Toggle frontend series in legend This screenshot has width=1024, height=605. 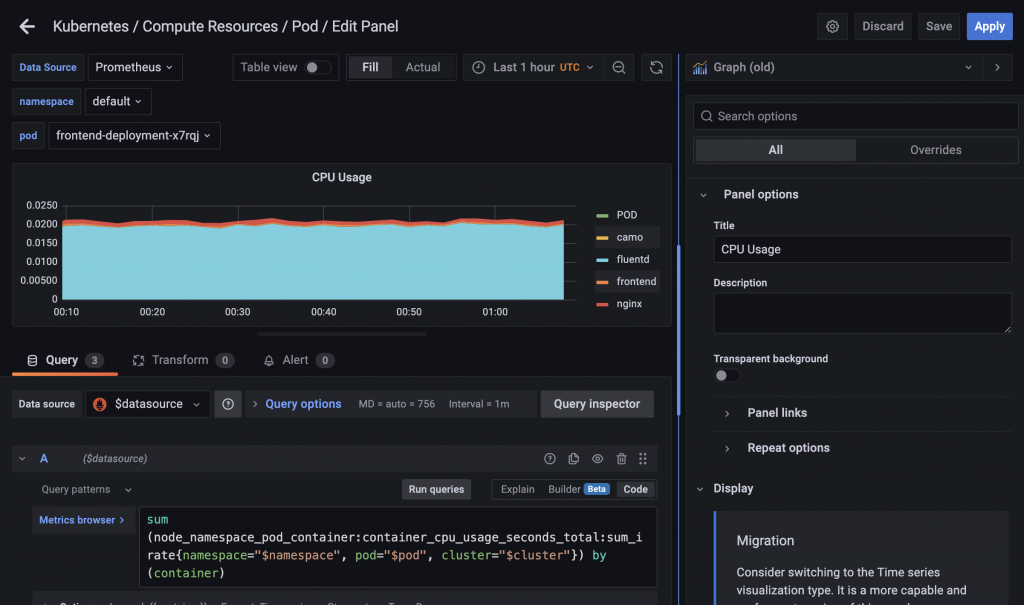coord(636,282)
